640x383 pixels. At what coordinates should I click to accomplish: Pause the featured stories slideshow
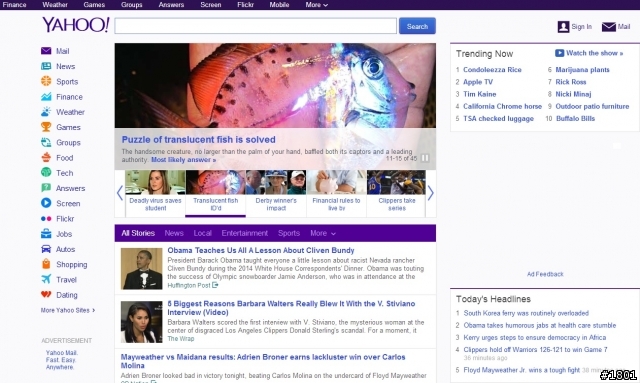[425, 158]
